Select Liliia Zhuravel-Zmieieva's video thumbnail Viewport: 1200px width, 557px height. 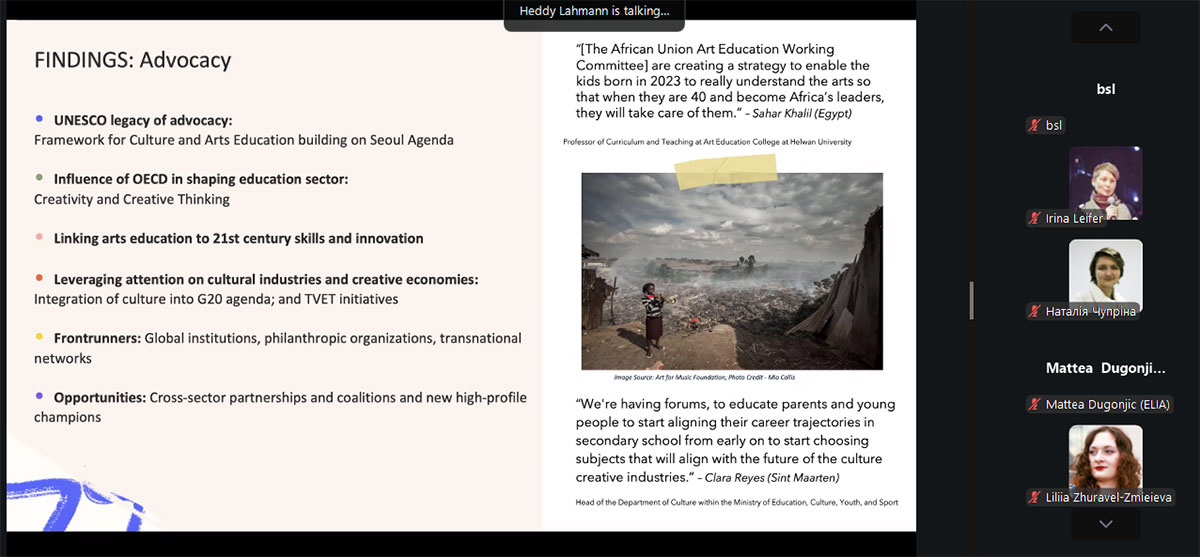1105,459
